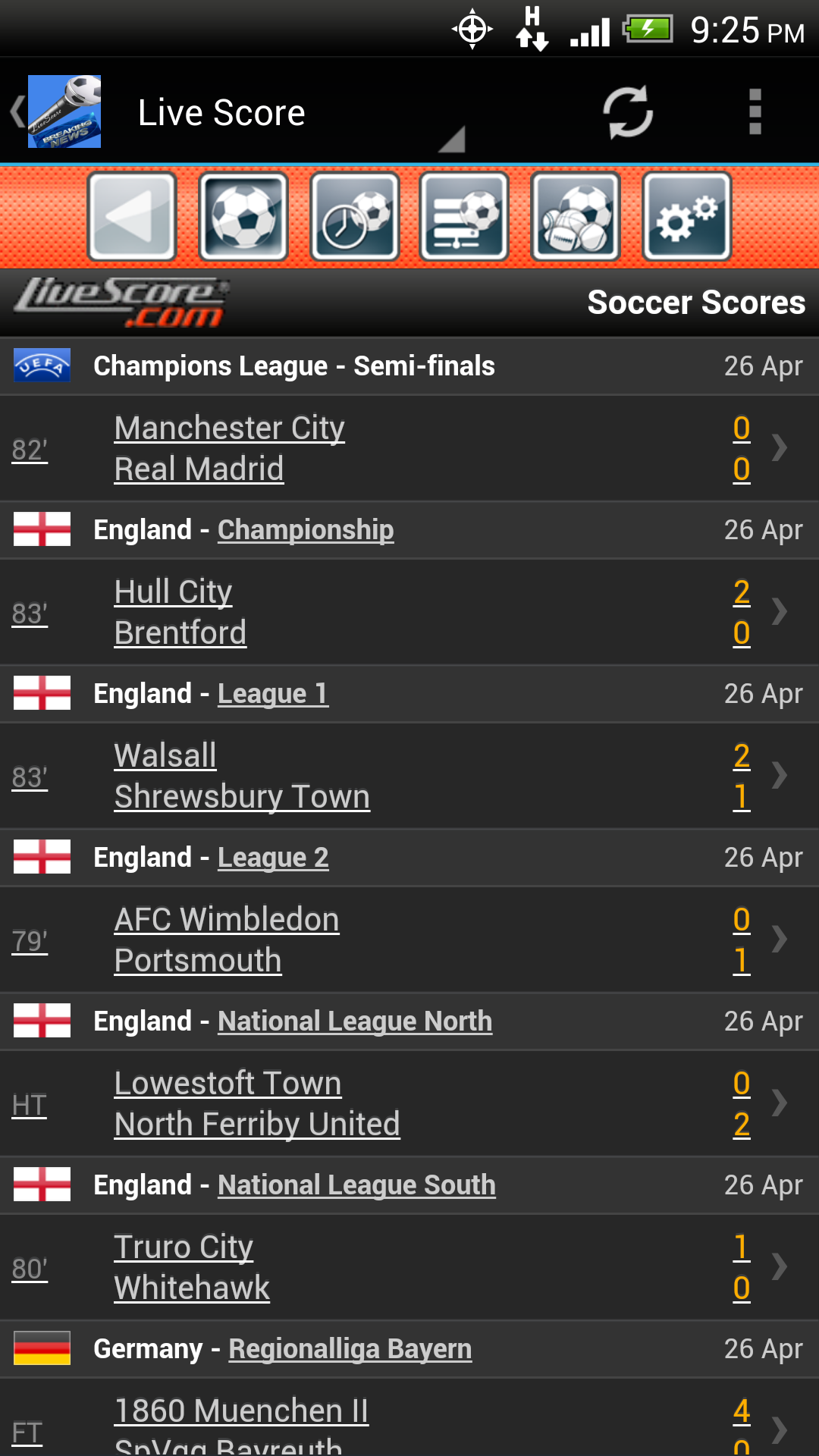Image resolution: width=819 pixels, height=1456 pixels.
Task: Select the leagues filter soccer icon
Action: click(x=465, y=216)
